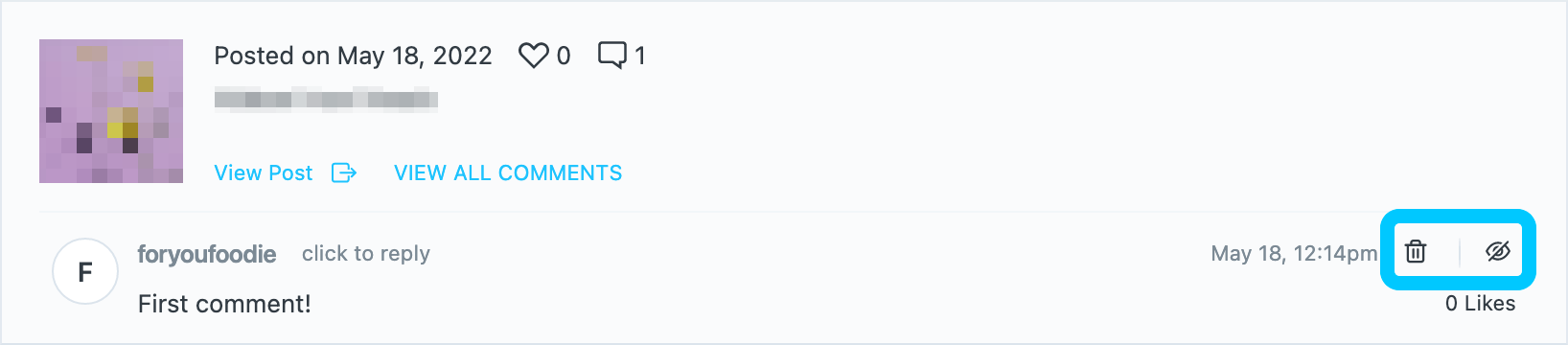Click the exit arrow icon beside View Post
The height and width of the screenshot is (345, 1568).
tap(343, 172)
